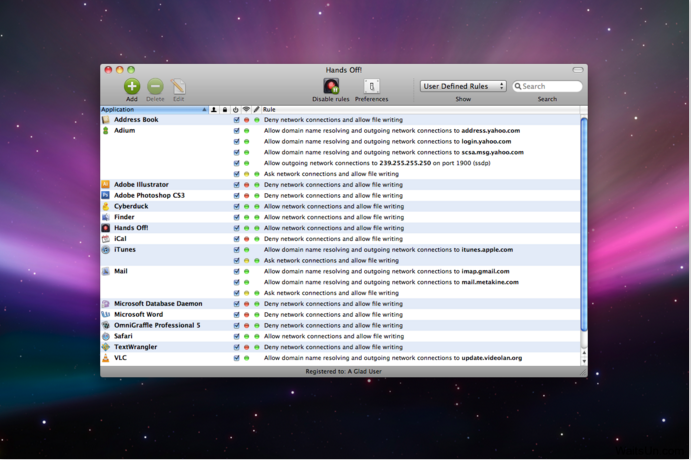Toggle checkbox for address.yahoo.com rule

237,130
